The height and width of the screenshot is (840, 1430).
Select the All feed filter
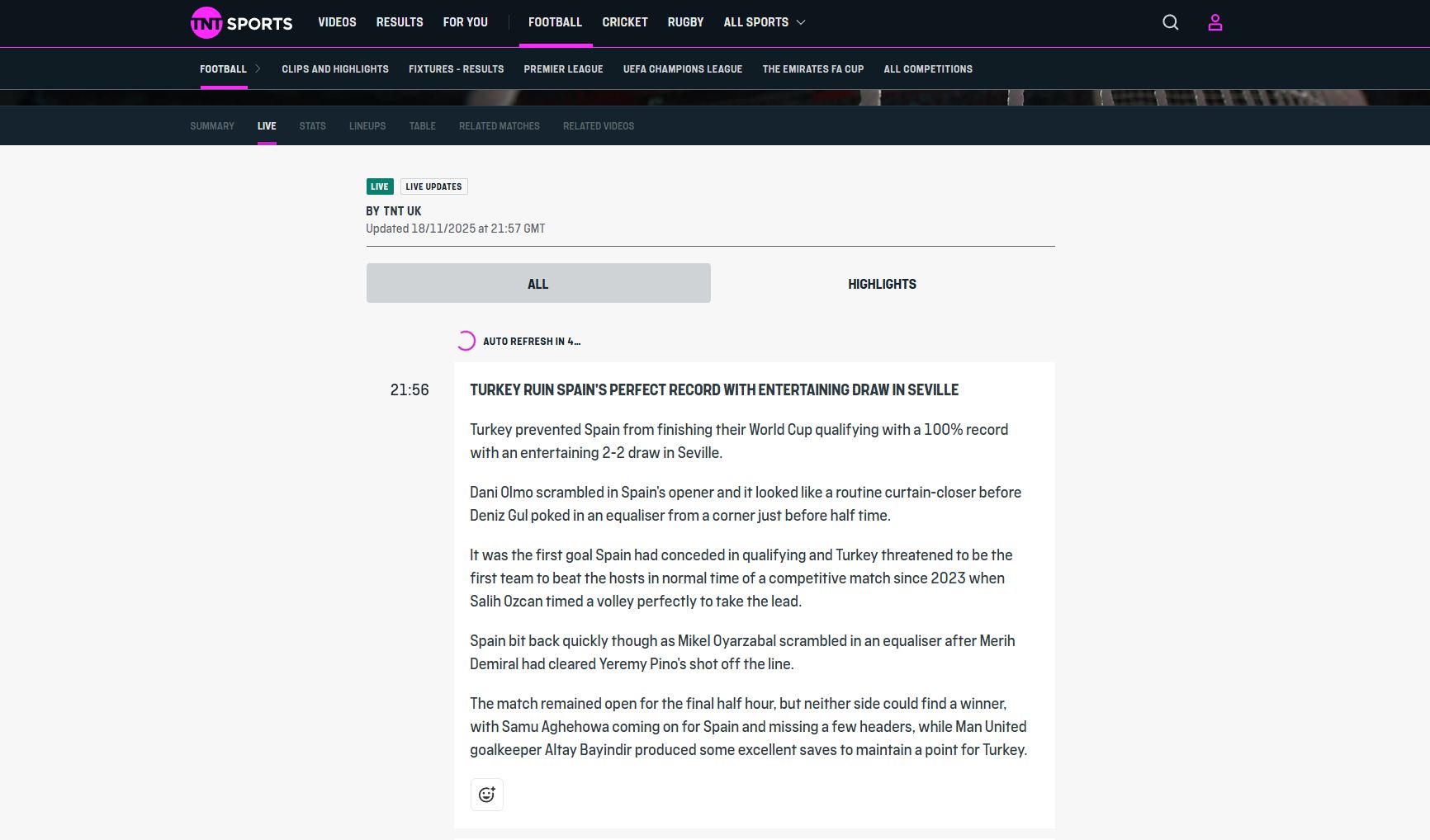point(537,284)
